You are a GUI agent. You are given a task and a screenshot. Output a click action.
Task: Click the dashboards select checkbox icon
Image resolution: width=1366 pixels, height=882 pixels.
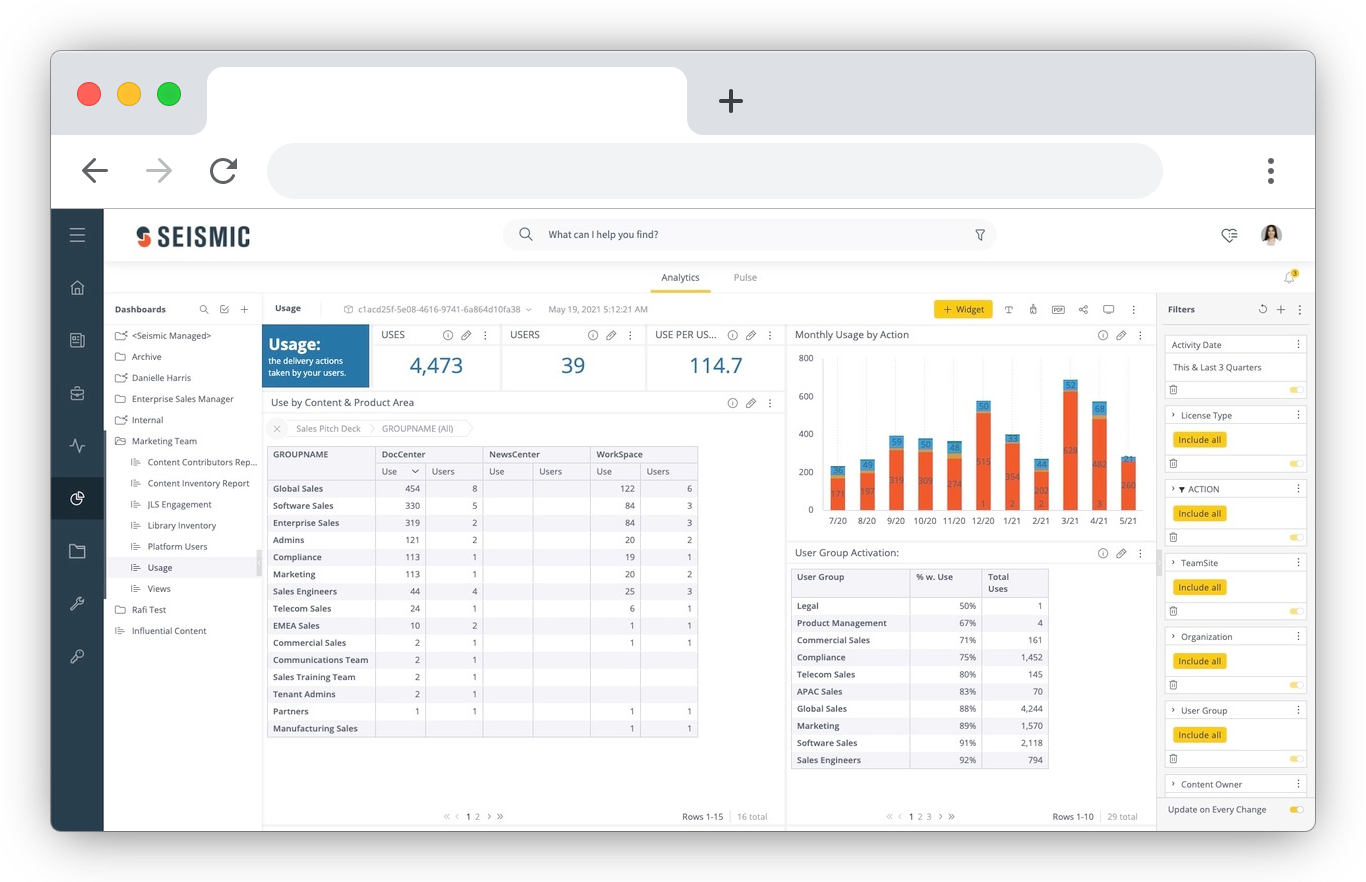click(x=224, y=310)
